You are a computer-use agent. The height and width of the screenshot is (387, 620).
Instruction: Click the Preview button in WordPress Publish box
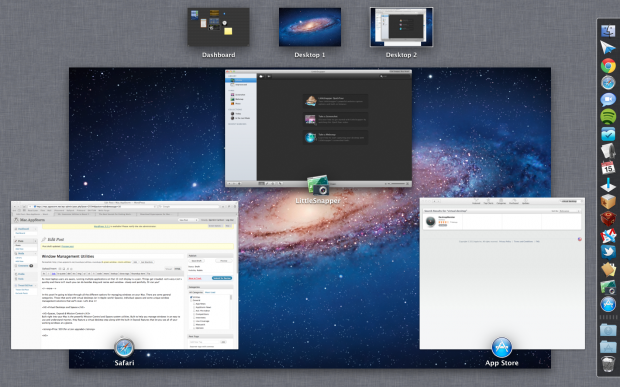coord(224,261)
